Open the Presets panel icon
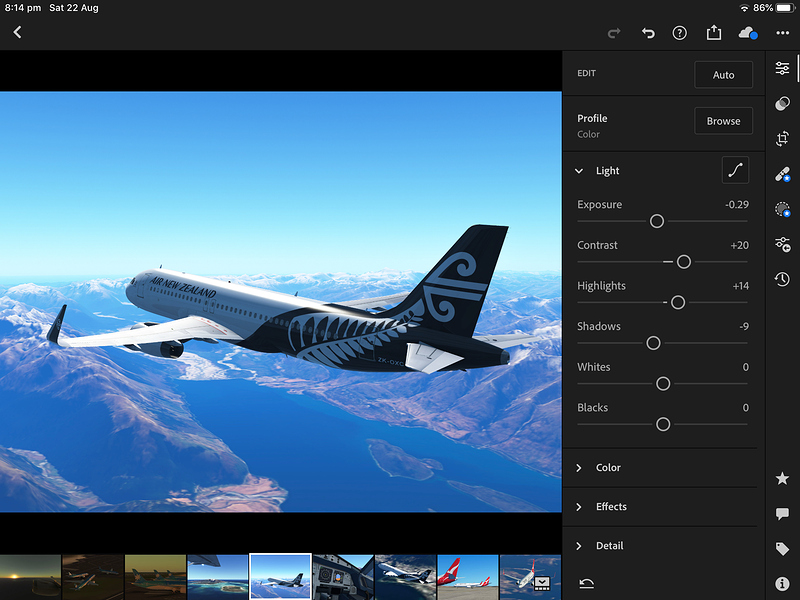The image size is (800, 600). [782, 104]
